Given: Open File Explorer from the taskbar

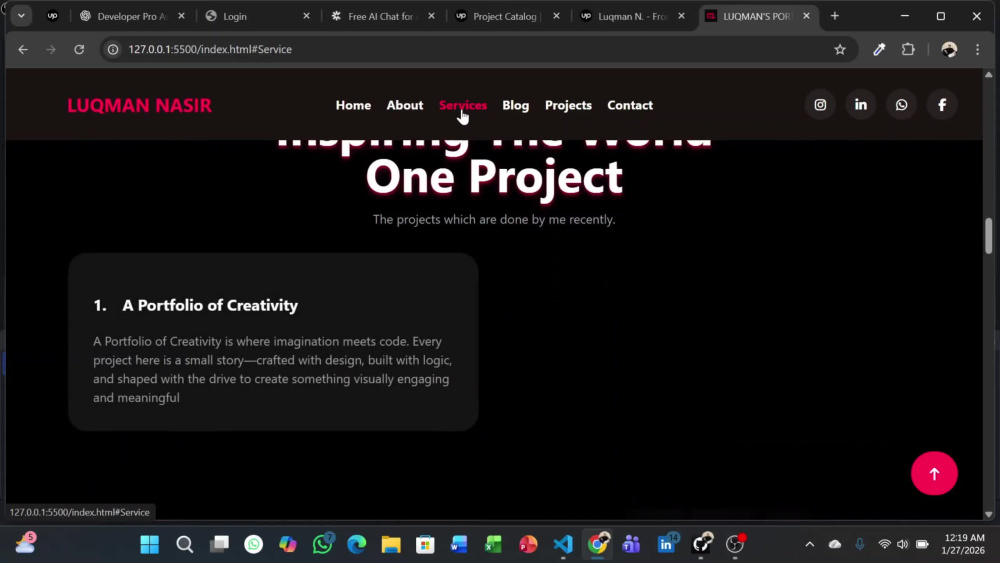Looking at the screenshot, I should [x=391, y=545].
